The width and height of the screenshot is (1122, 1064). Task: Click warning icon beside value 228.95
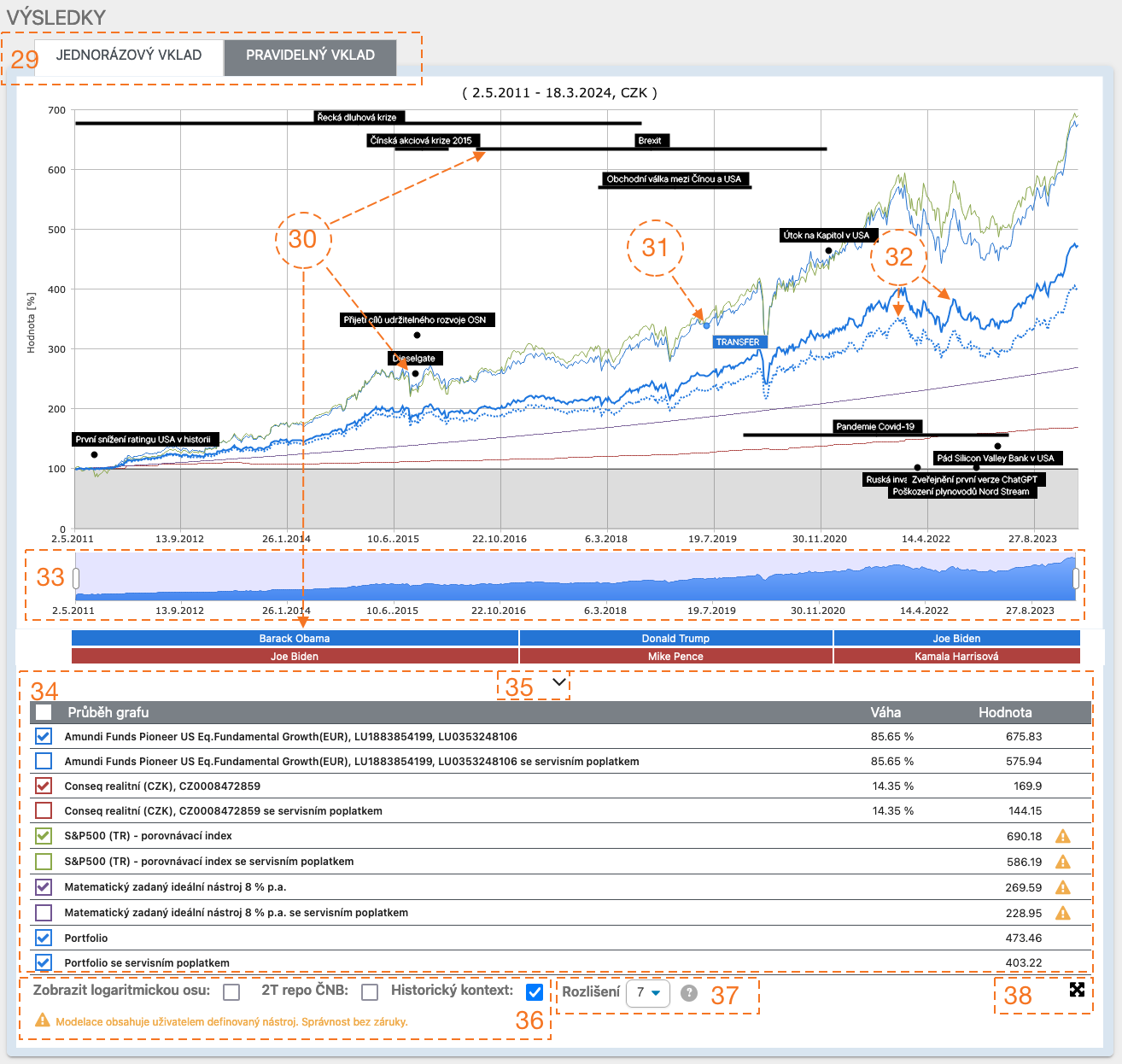click(x=1062, y=913)
